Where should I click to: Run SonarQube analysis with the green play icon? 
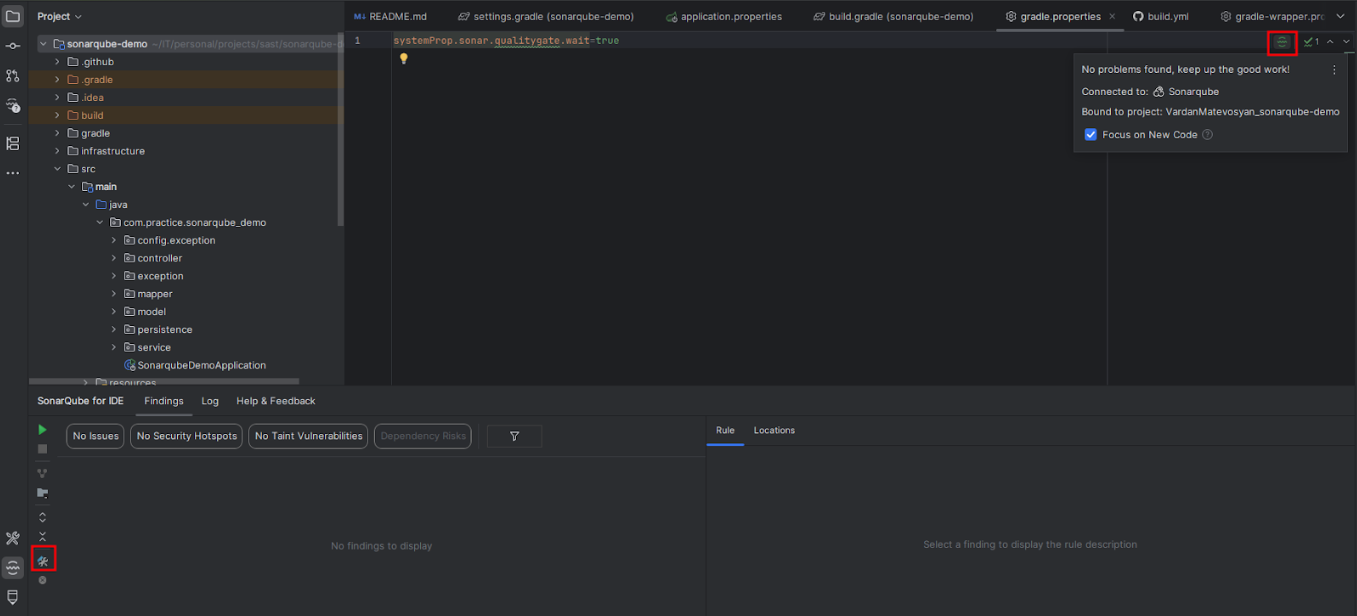click(41, 429)
